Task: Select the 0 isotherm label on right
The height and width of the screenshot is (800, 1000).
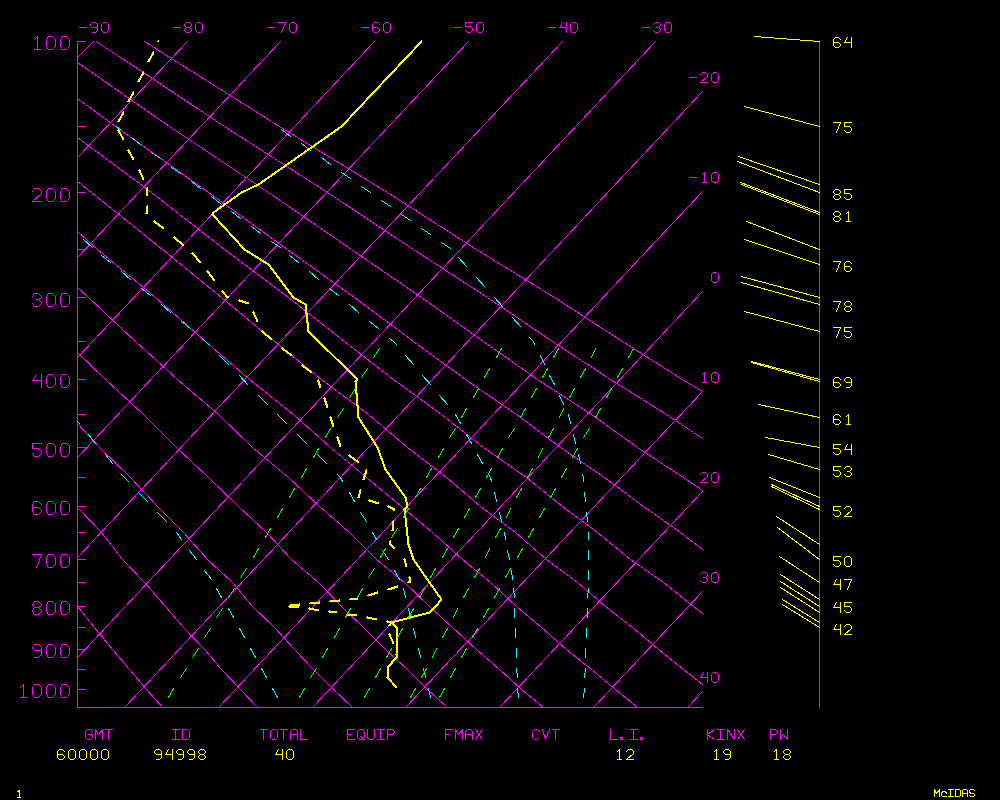Action: point(714,278)
